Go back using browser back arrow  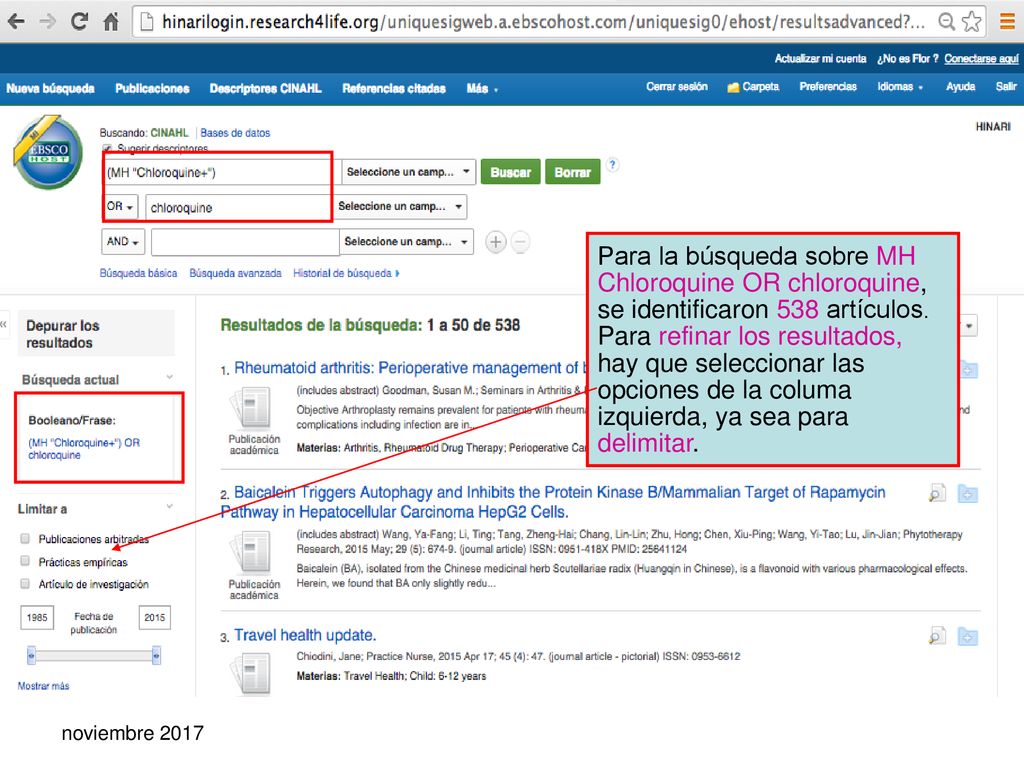point(16,22)
